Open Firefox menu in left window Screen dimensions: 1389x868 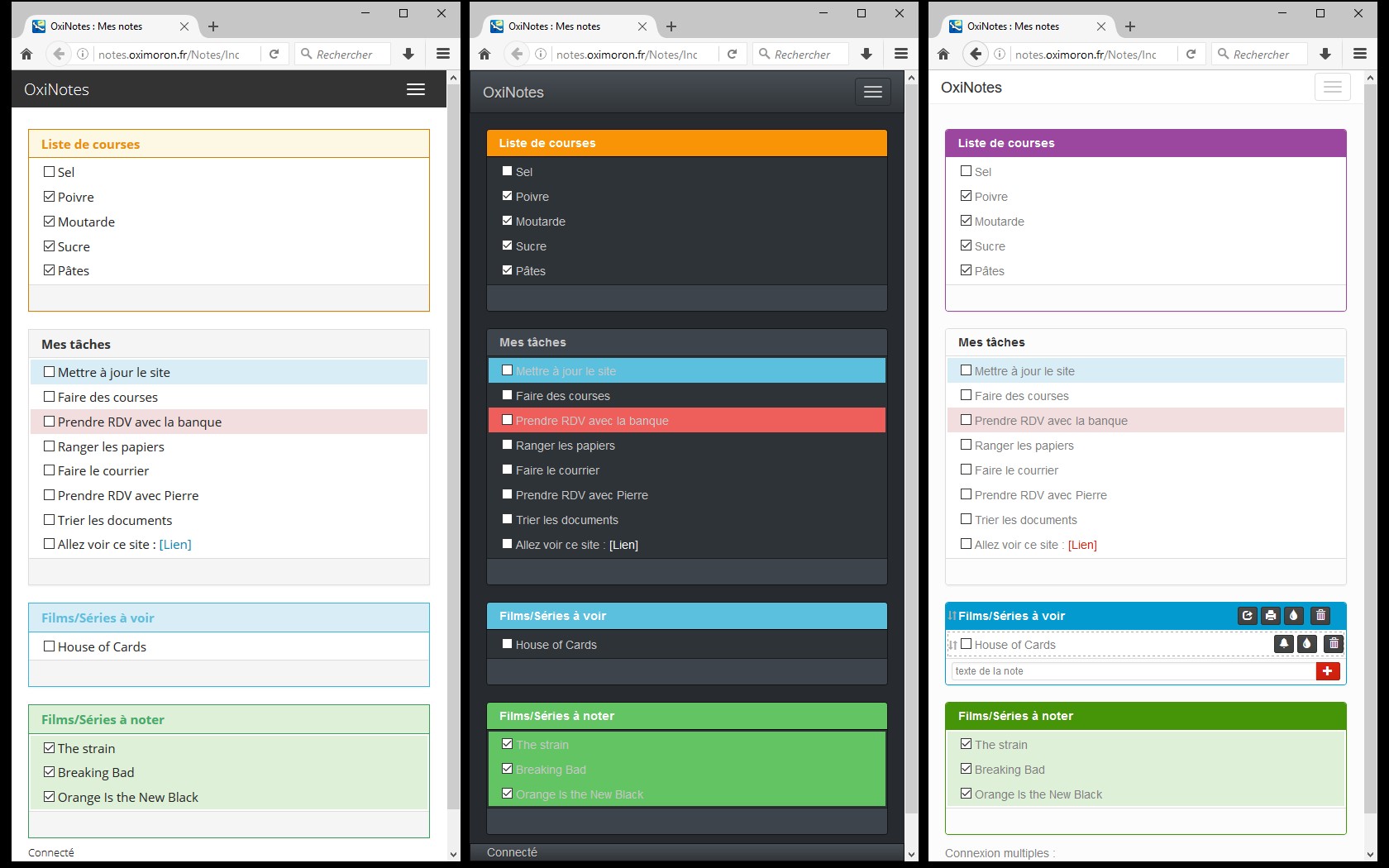pyautogui.click(x=443, y=55)
